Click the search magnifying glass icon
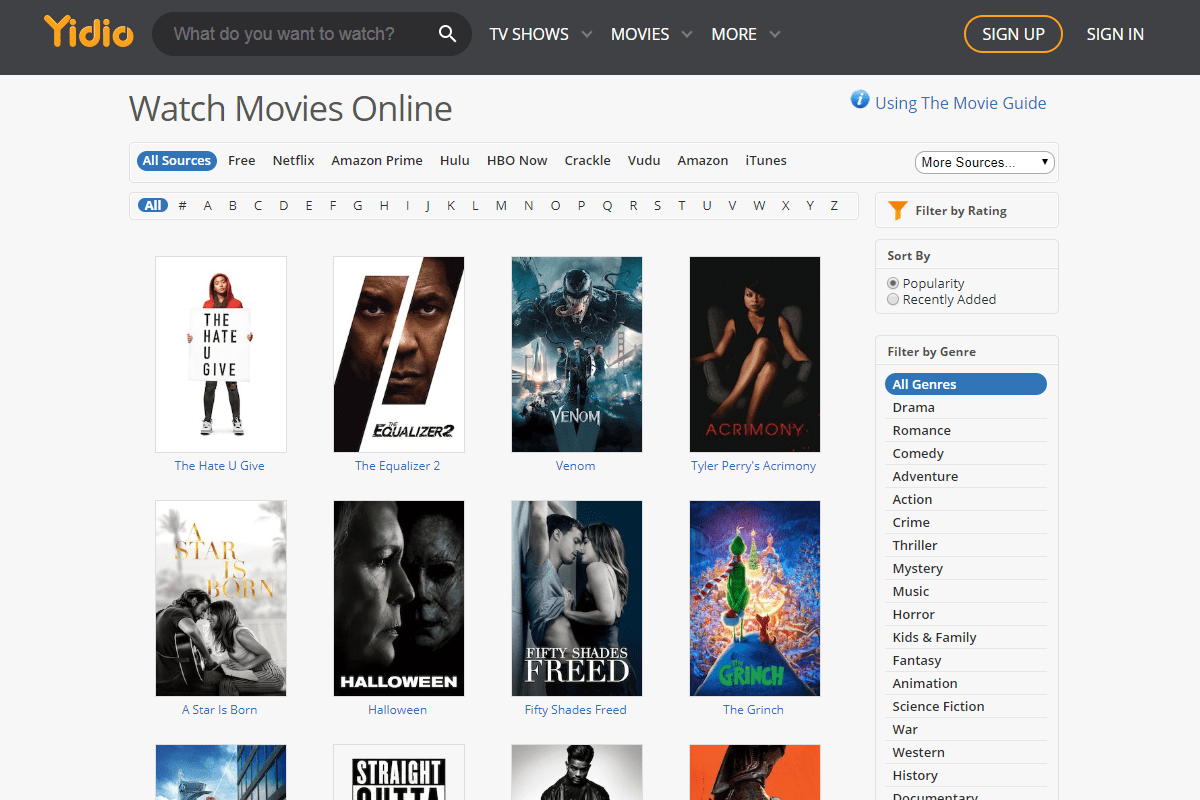This screenshot has height=800, width=1200. tap(447, 34)
